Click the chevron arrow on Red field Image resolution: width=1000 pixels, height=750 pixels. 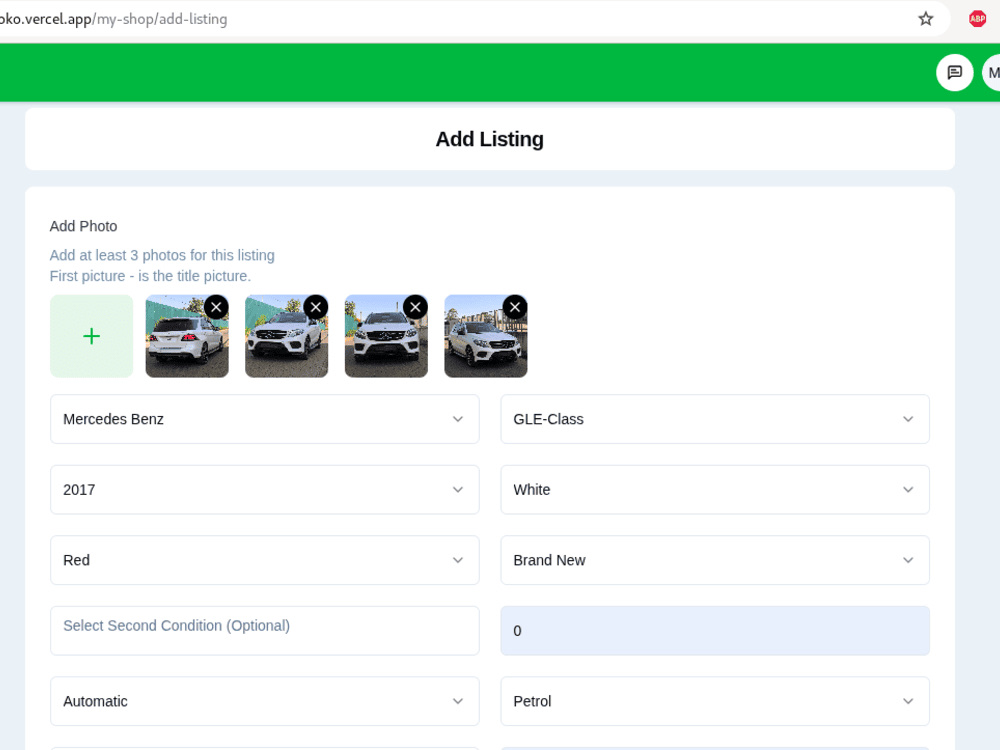(458, 560)
